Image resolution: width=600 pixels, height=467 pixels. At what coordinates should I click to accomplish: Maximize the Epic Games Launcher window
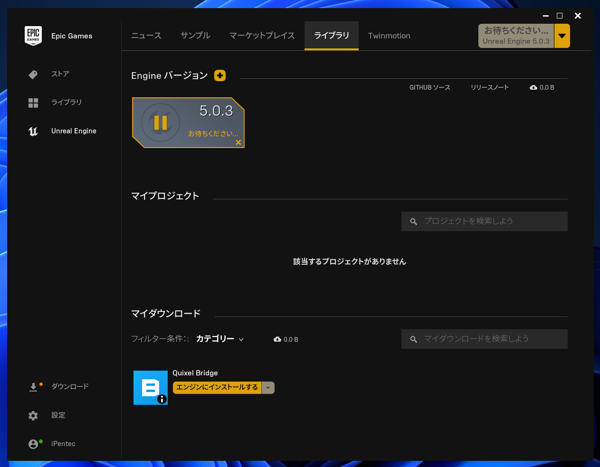[559, 16]
